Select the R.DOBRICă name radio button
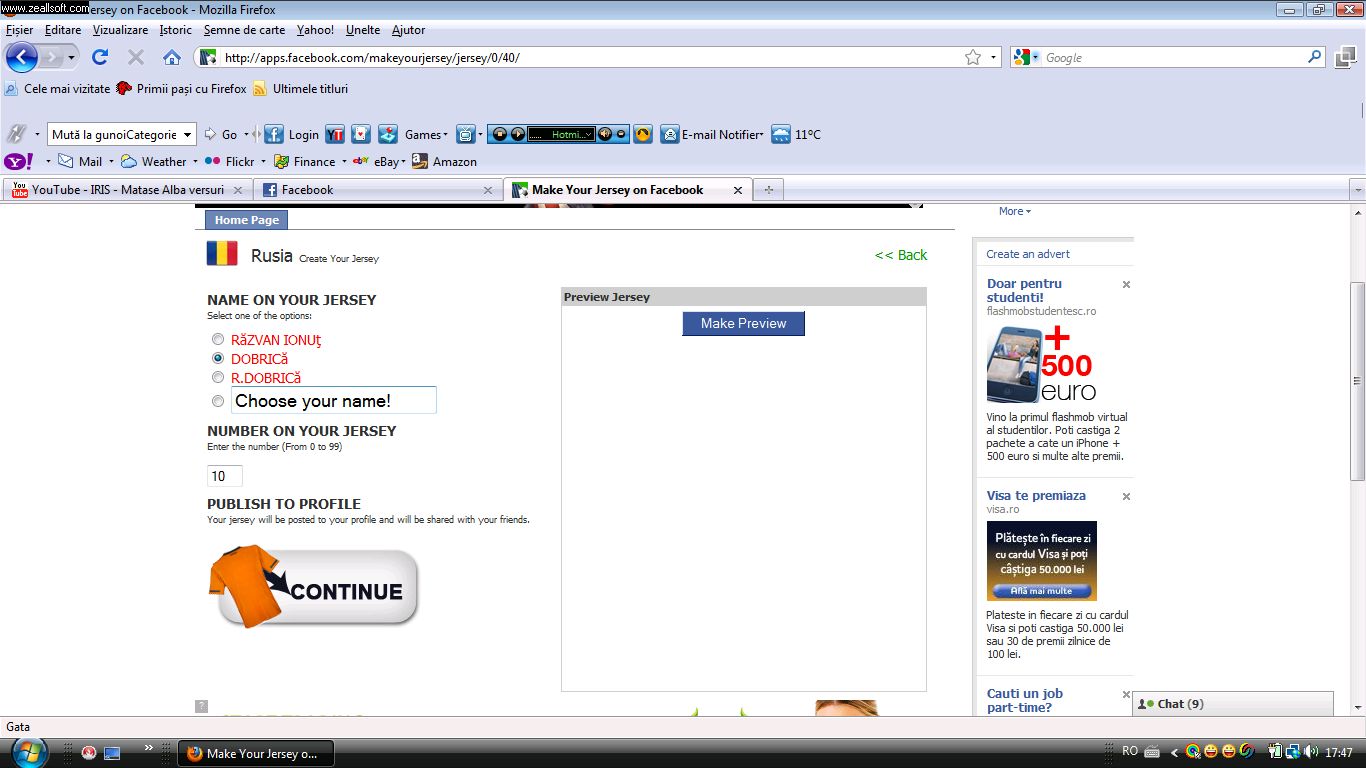The image size is (1366, 768). point(218,377)
